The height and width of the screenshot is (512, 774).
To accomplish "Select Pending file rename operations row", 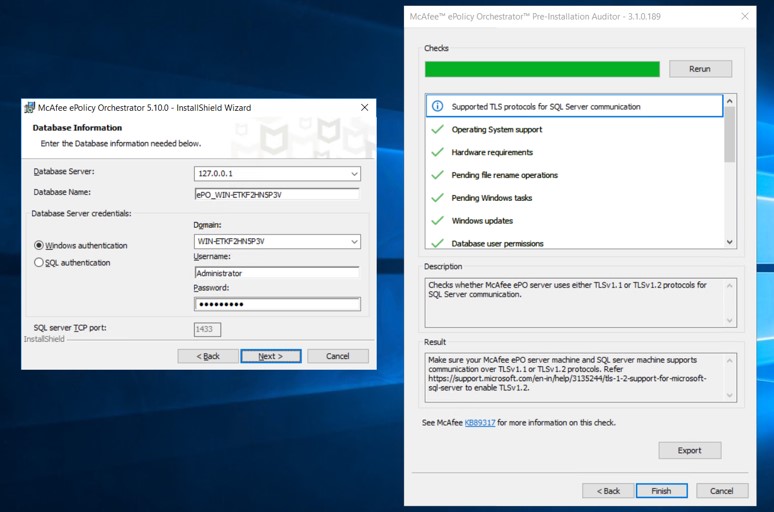I will point(574,175).
